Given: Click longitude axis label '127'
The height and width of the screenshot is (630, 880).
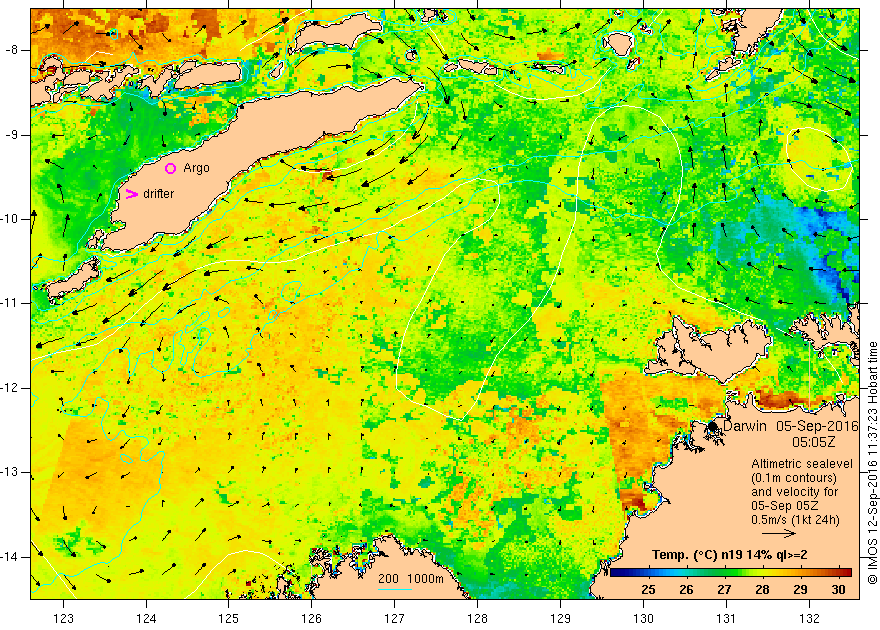Looking at the screenshot, I should click(395, 619).
